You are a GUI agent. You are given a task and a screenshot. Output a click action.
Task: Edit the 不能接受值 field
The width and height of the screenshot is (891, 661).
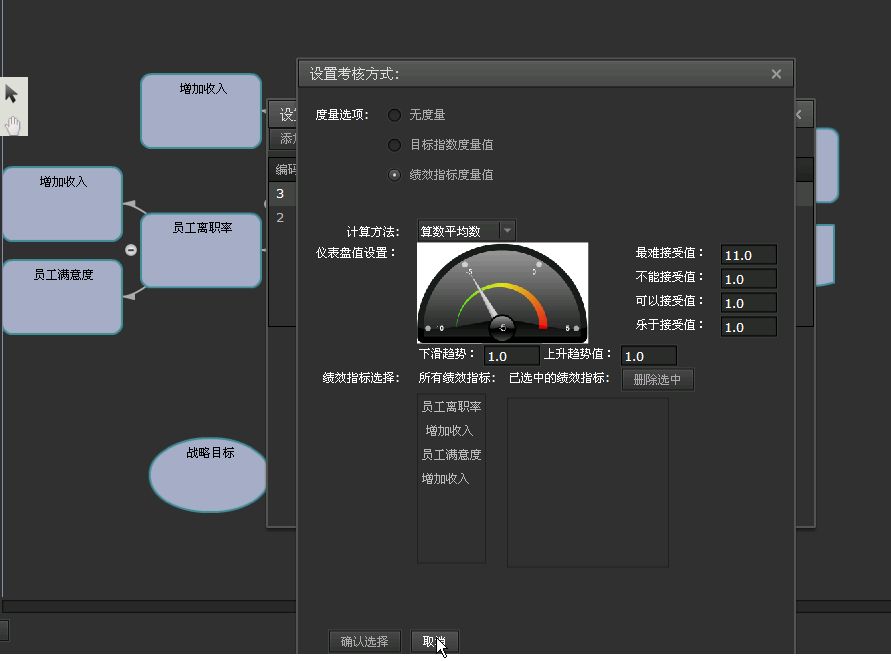coord(748,279)
